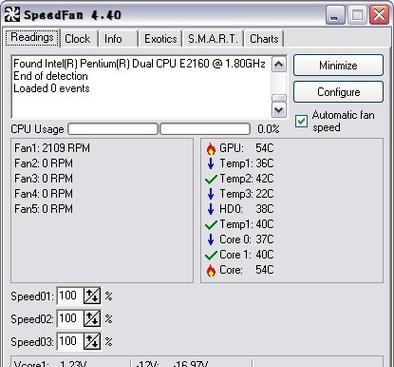The height and width of the screenshot is (367, 394).
Task: Click the 'End of detection' log line
Action: [x=51, y=76]
